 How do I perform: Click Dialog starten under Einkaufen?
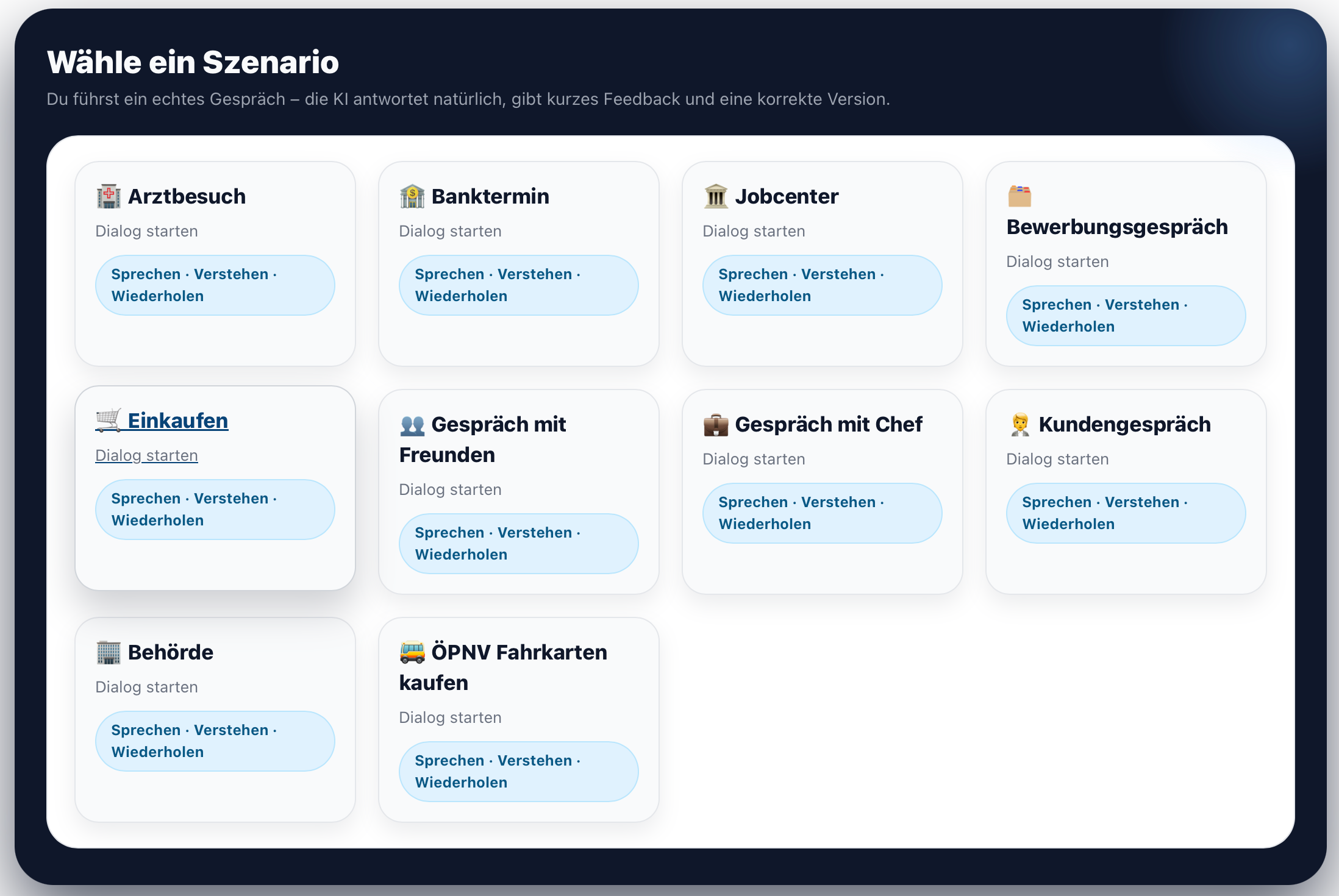click(146, 455)
